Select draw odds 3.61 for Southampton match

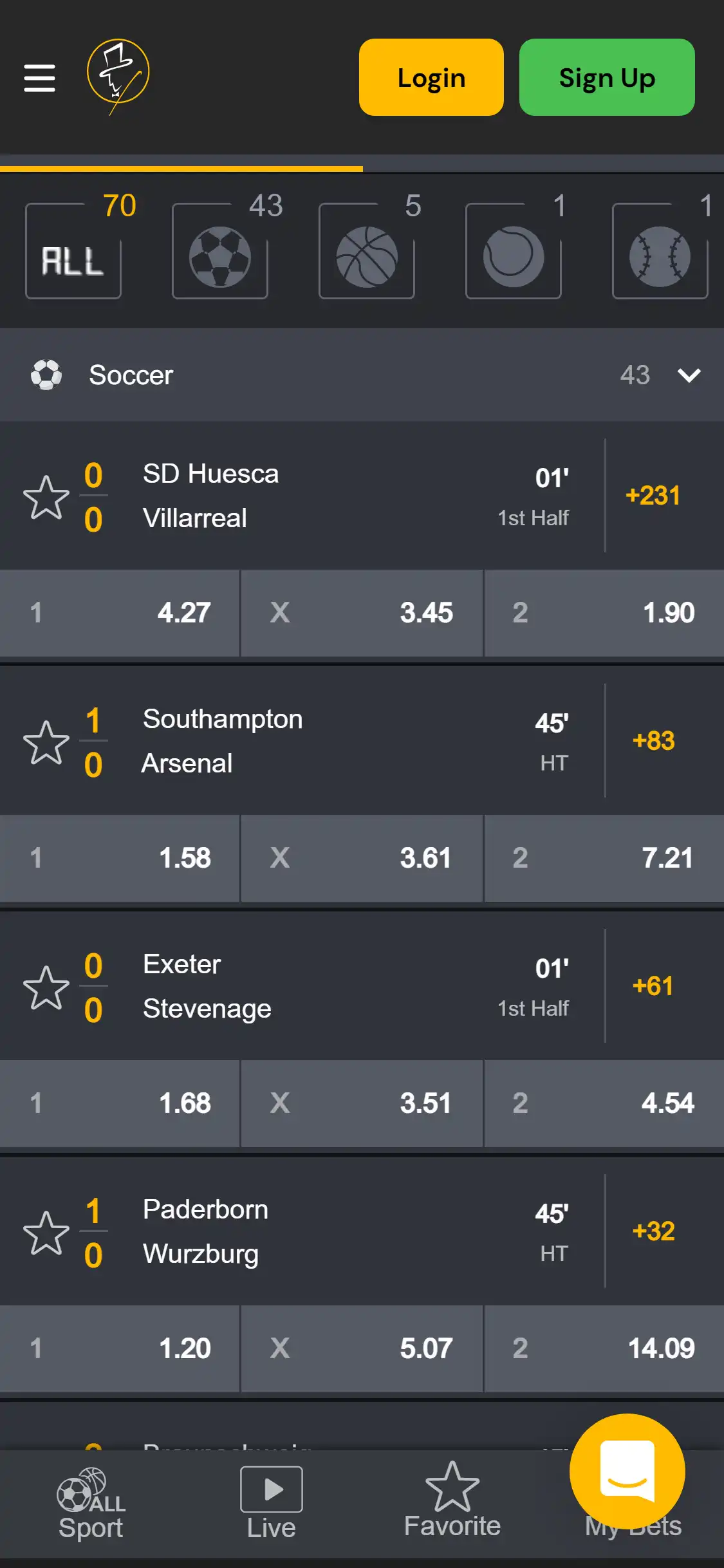pyautogui.click(x=362, y=858)
